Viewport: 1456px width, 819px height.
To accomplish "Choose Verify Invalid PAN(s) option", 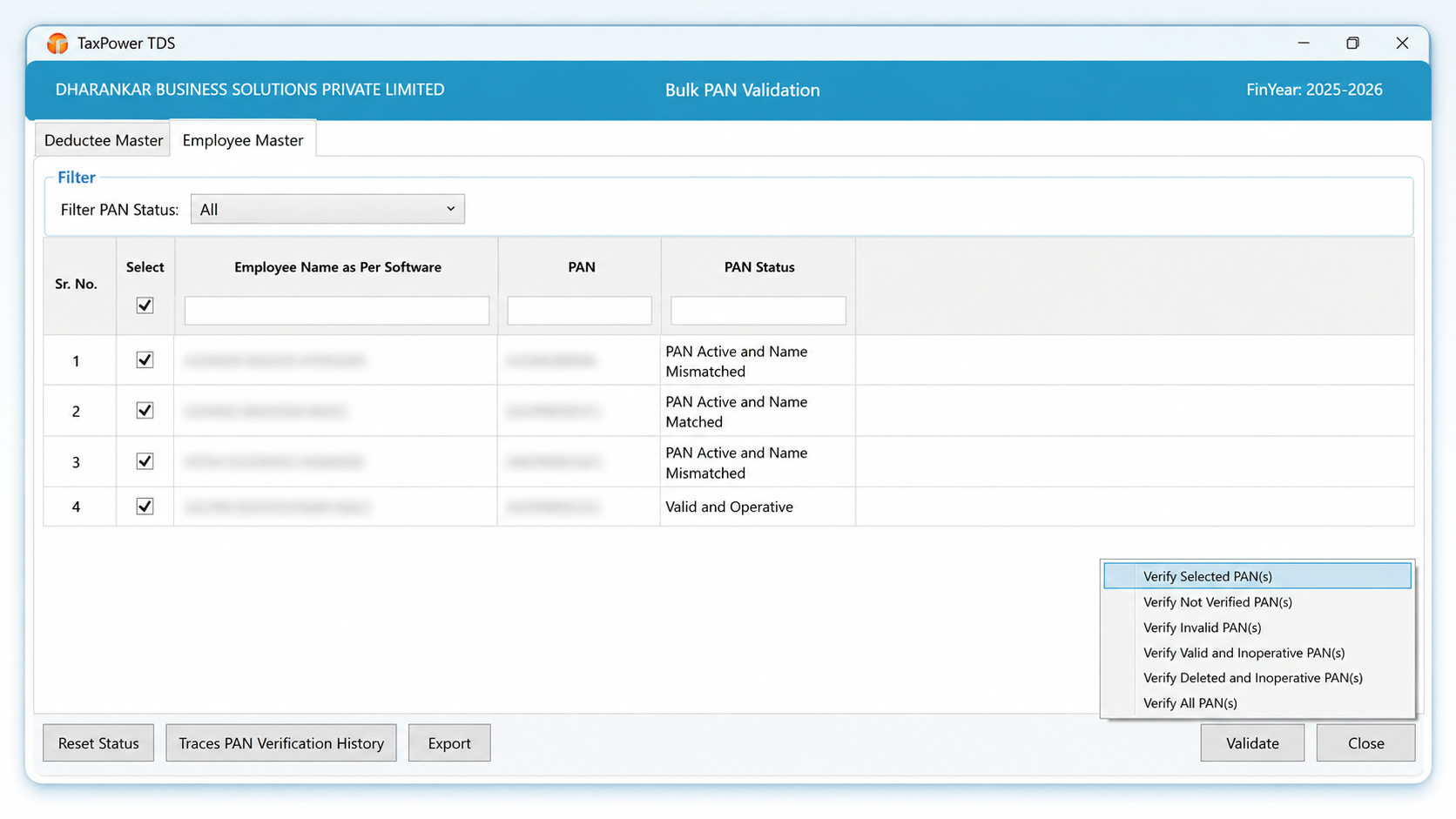I will point(1257,628).
